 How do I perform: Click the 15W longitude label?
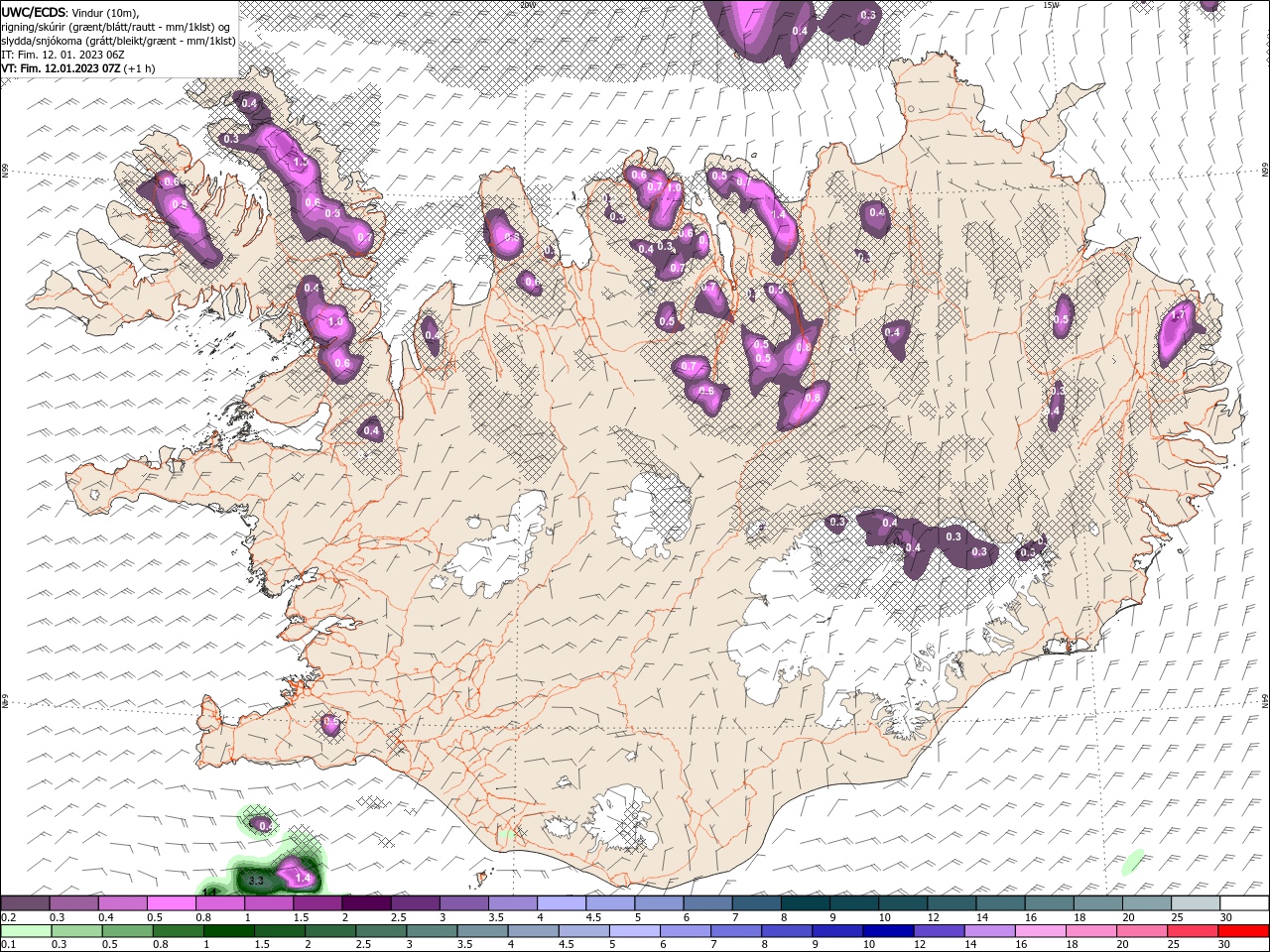click(1052, 5)
